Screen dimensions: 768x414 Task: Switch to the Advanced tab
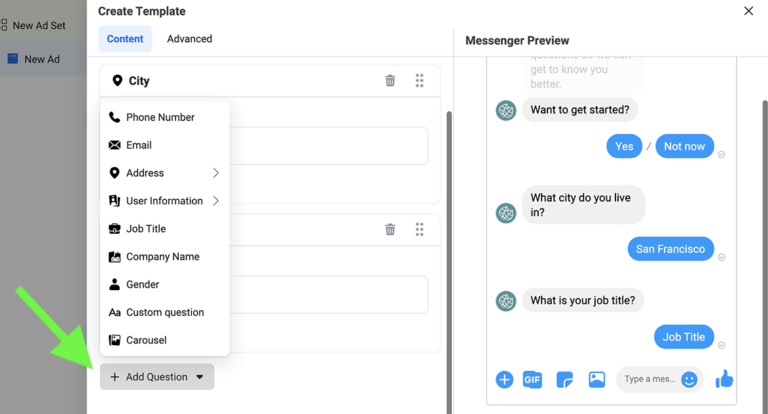pyautogui.click(x=190, y=39)
